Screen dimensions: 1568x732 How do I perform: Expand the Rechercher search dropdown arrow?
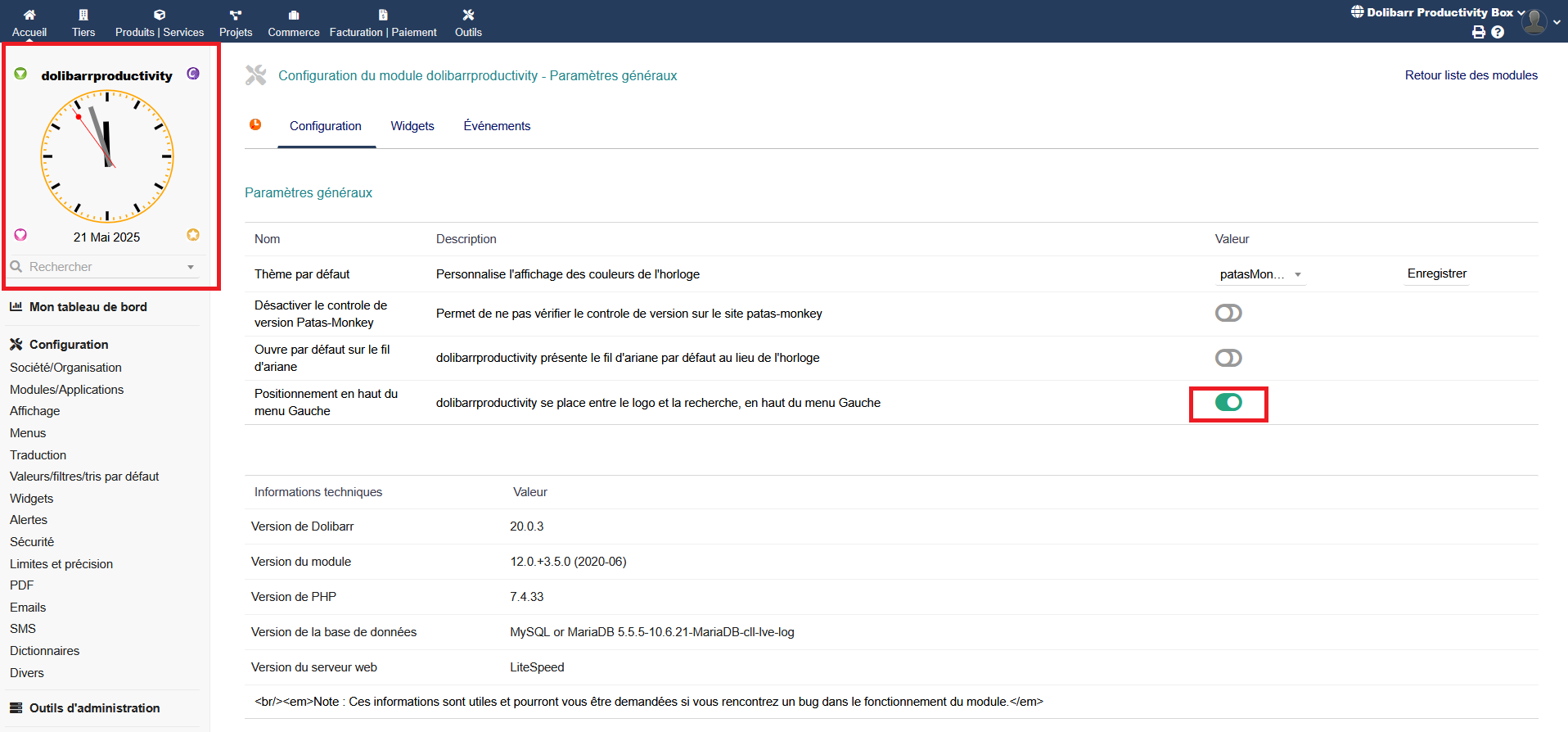(x=191, y=267)
